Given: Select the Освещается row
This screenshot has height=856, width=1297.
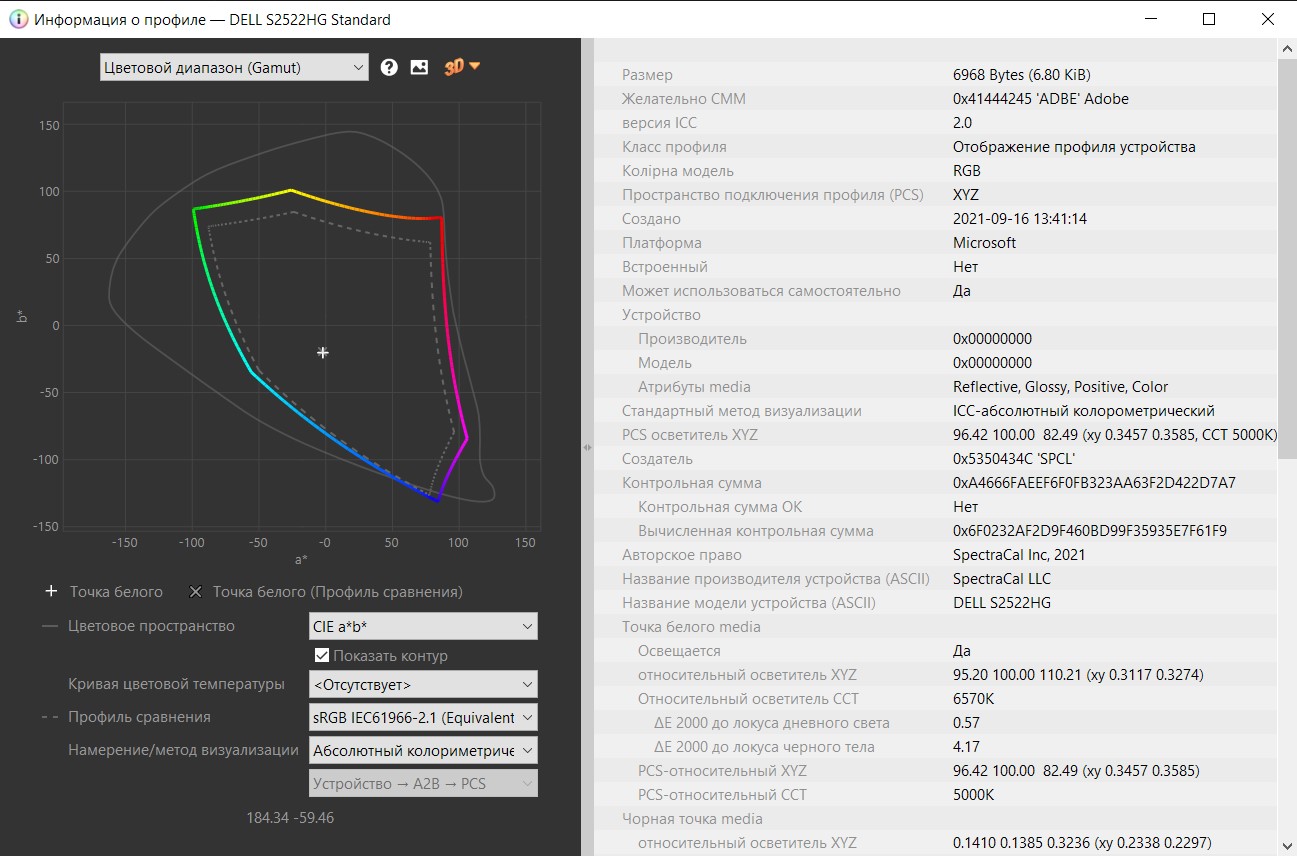Looking at the screenshot, I should click(936, 651).
